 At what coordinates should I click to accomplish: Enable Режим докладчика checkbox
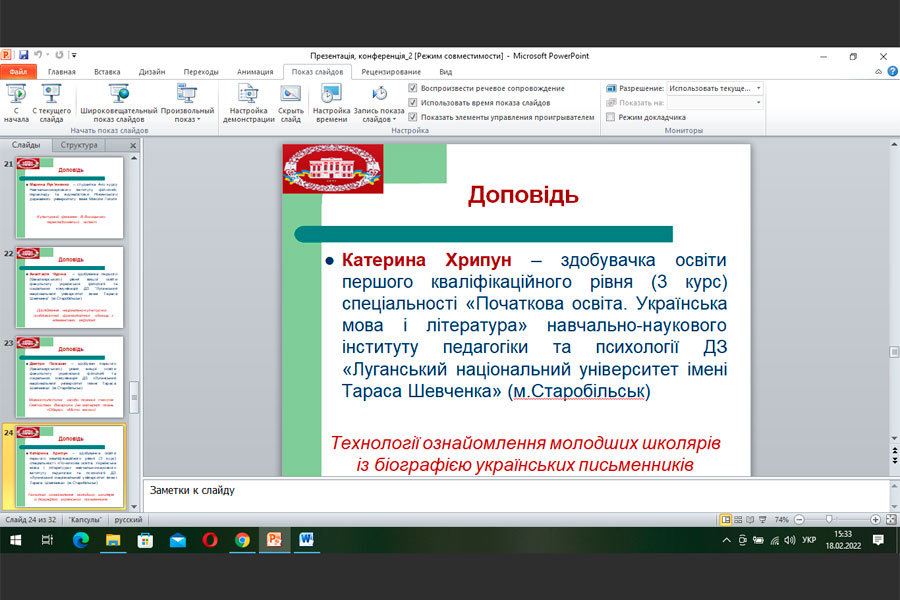611,117
